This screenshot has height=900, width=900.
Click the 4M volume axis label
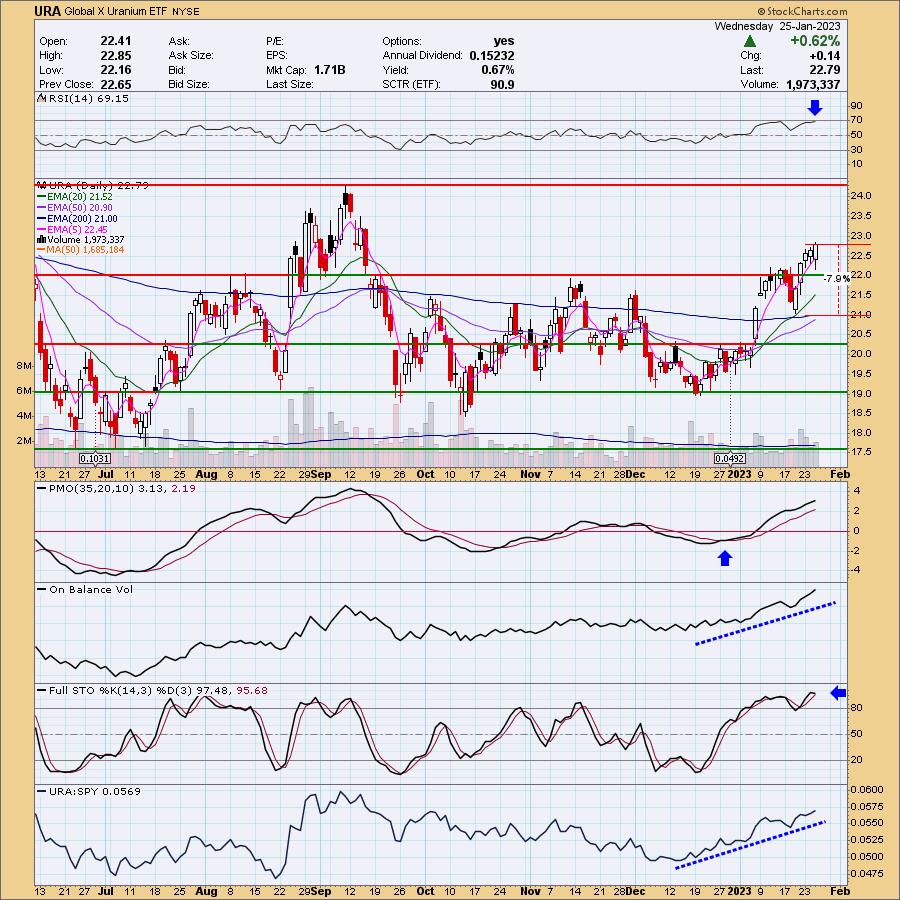coord(24,416)
